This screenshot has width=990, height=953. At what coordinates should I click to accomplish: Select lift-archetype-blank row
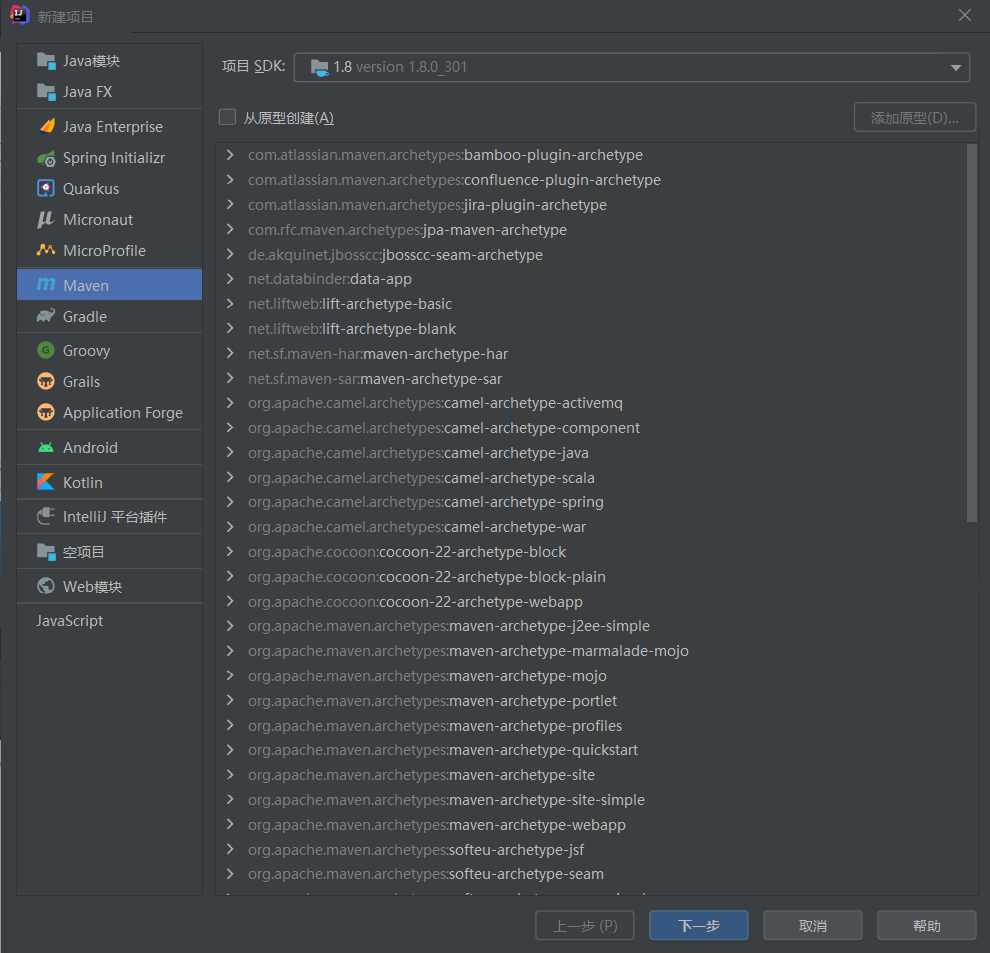coord(592,328)
